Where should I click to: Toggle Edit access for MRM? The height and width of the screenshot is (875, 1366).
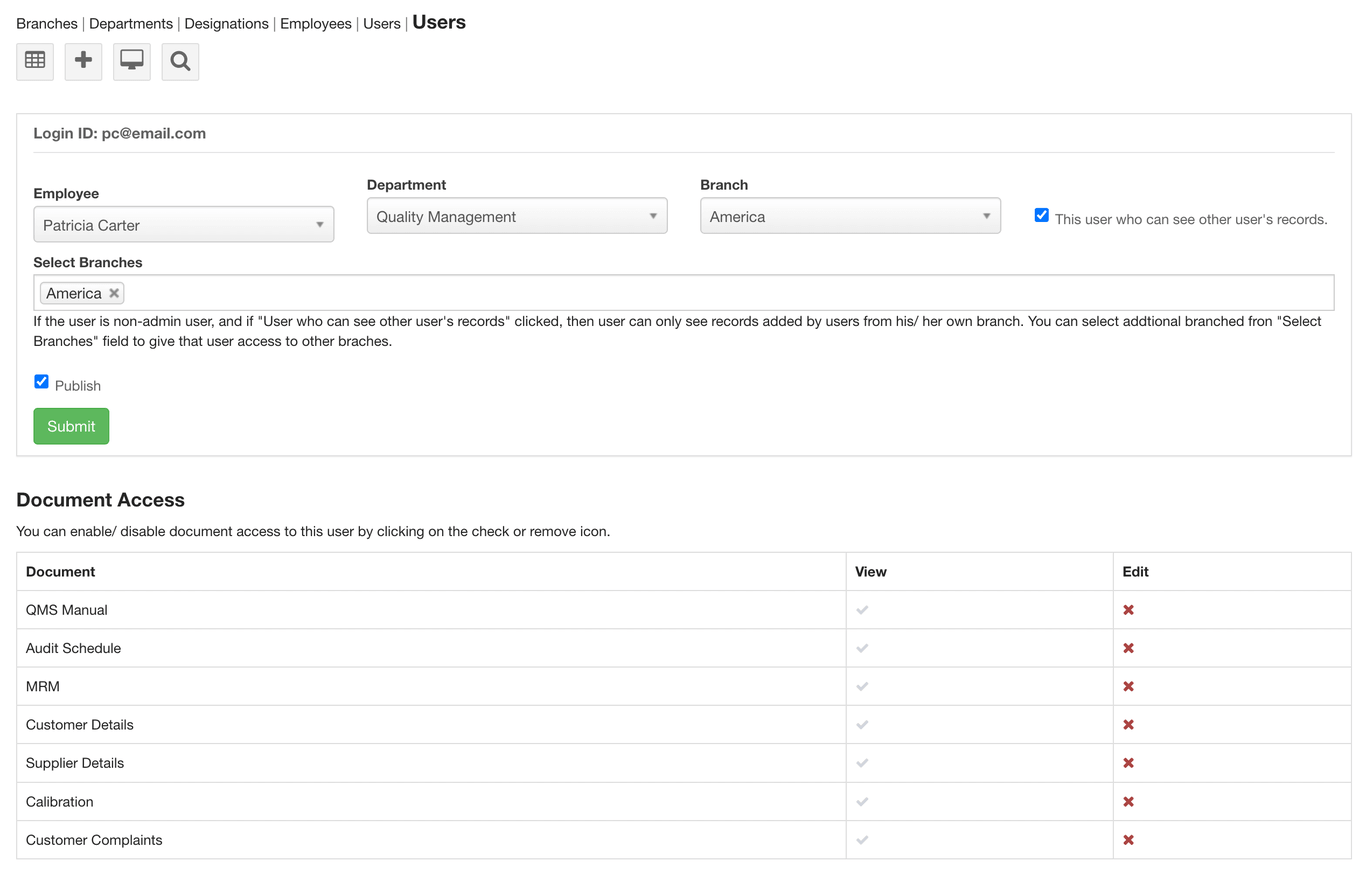coord(1128,687)
